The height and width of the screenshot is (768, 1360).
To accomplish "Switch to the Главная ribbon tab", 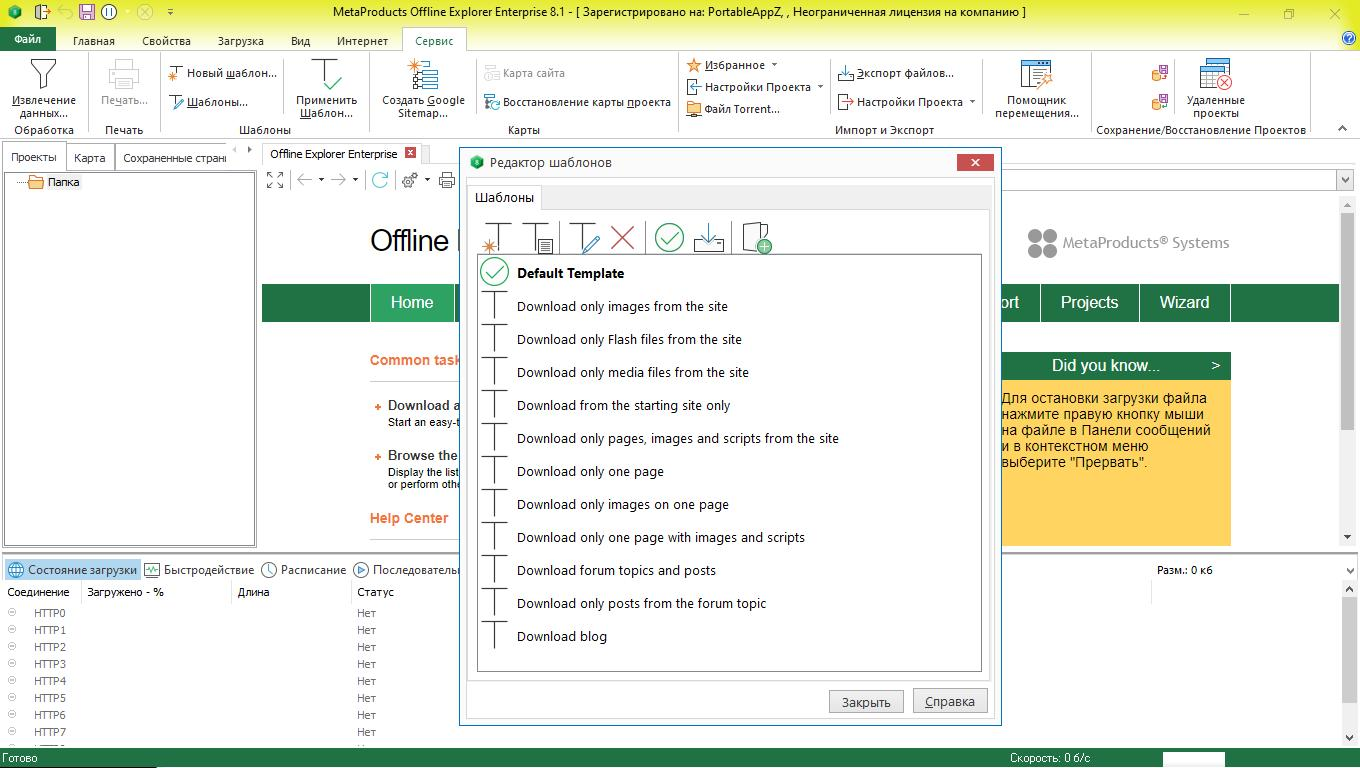I will click(x=94, y=41).
